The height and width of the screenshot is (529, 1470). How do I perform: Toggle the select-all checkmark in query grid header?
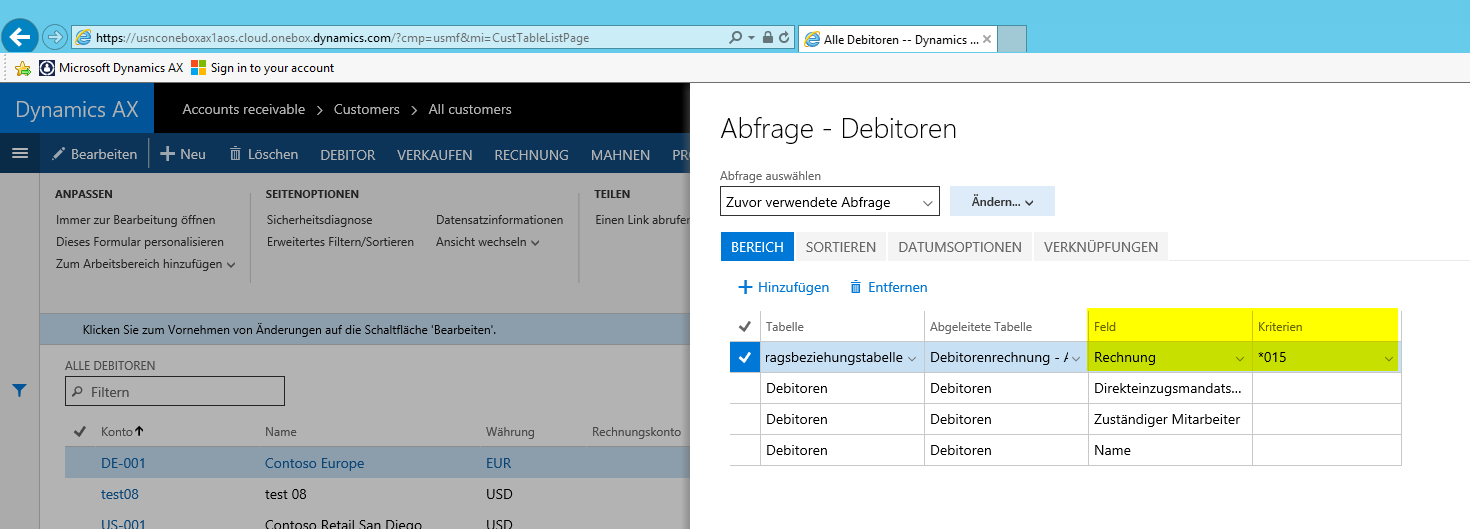744,326
